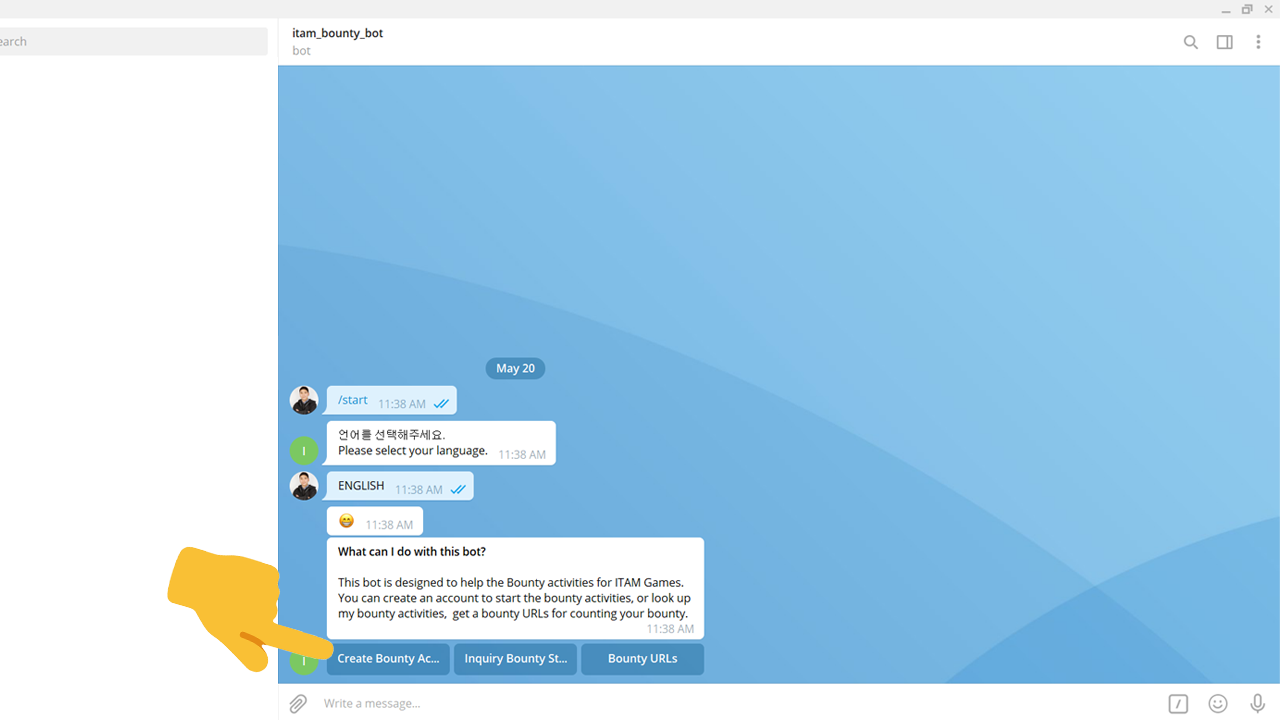Click user avatar beside /start message
This screenshot has height=720, width=1280.
point(304,400)
